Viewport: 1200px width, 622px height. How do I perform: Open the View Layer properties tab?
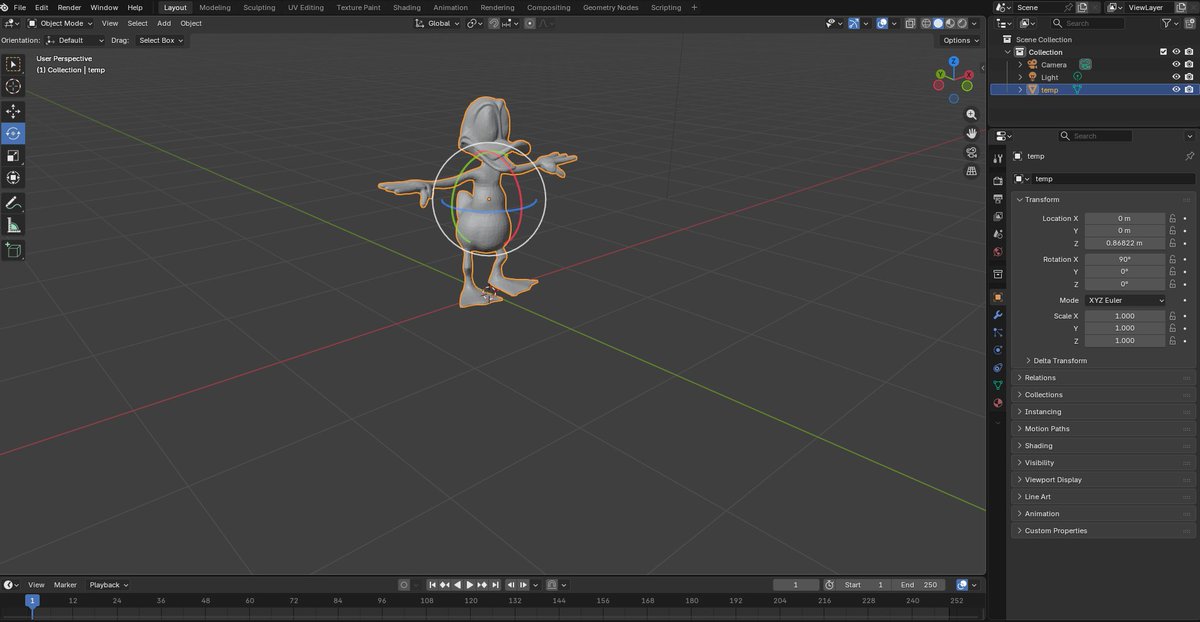point(997,216)
